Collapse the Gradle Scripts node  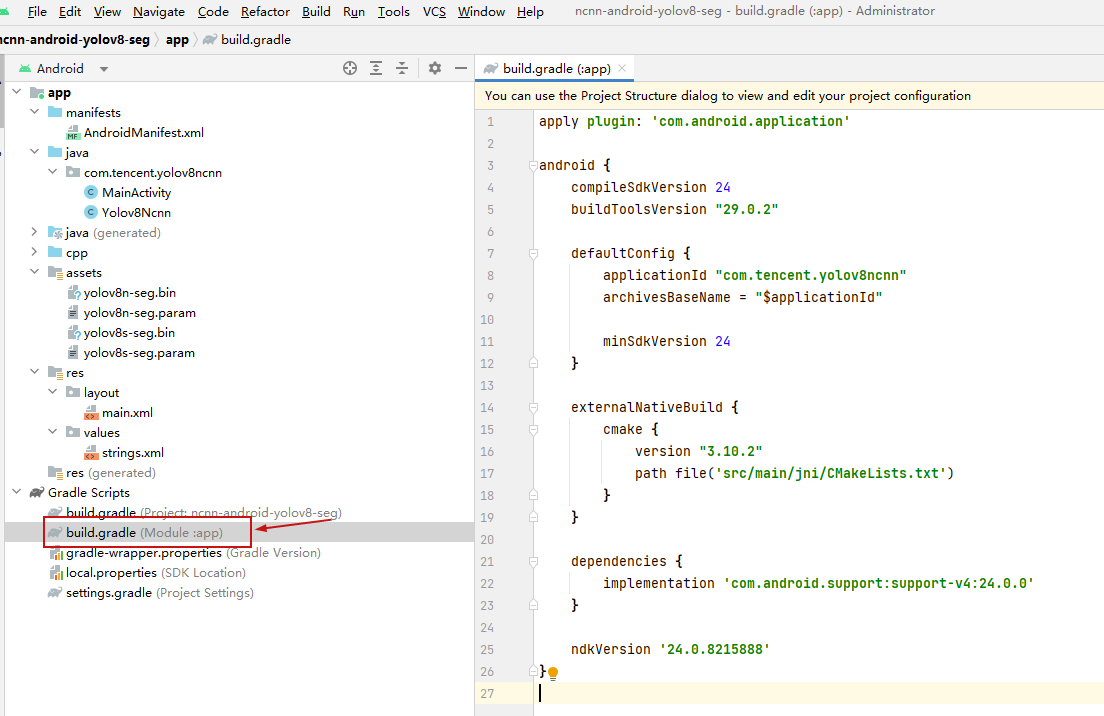16,492
